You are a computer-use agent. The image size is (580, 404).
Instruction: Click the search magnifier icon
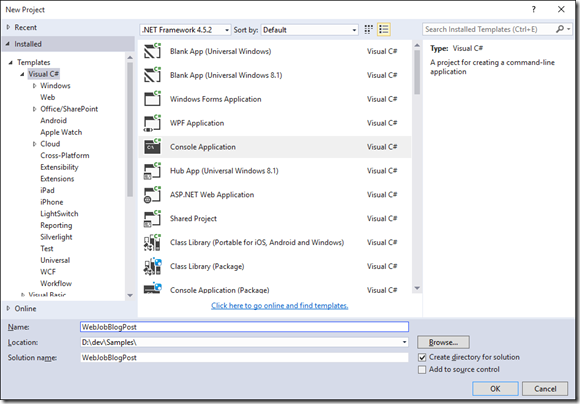click(x=560, y=29)
